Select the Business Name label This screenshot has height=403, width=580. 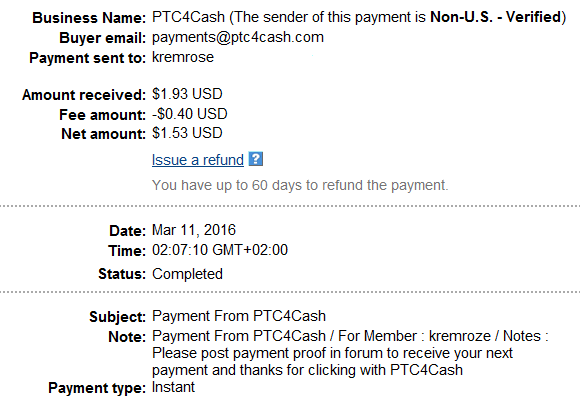coord(89,18)
